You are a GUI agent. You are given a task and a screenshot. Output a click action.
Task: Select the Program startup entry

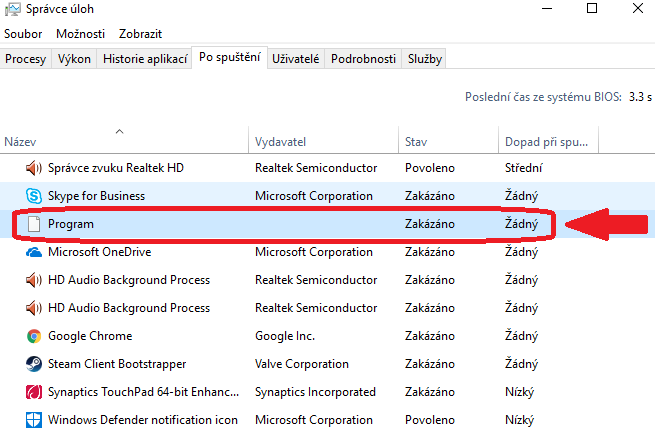(328, 224)
